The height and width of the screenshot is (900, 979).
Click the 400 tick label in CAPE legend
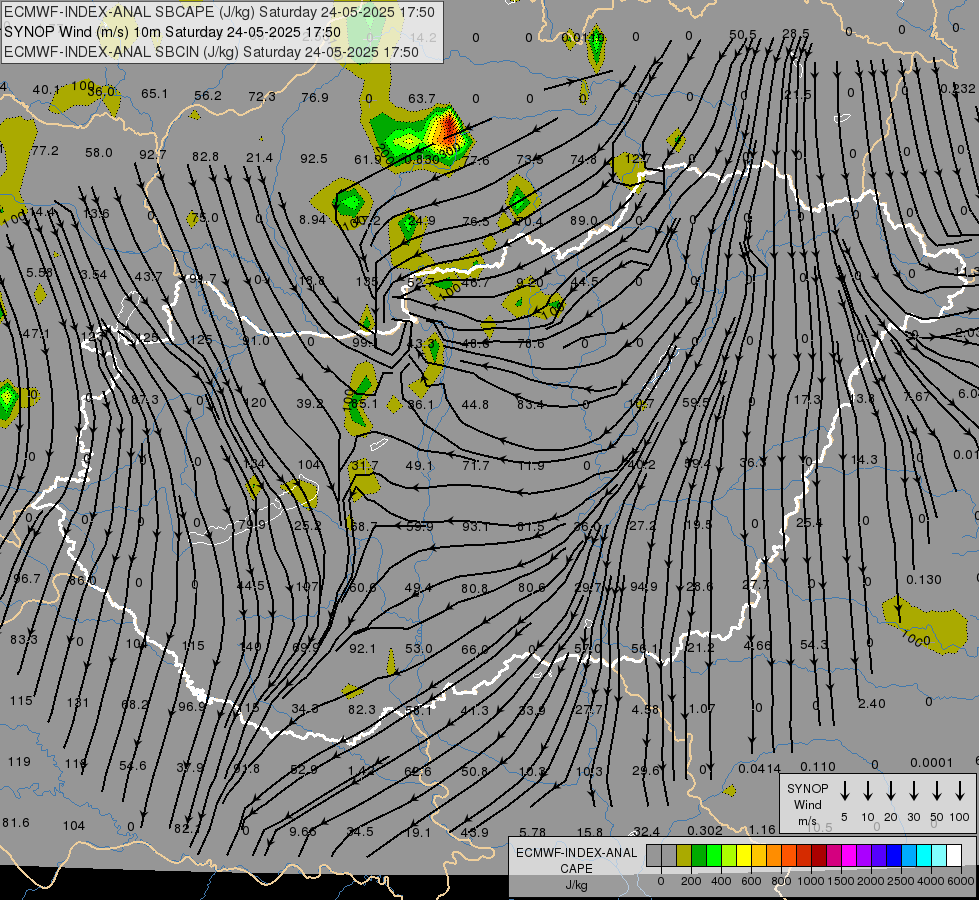(721, 881)
